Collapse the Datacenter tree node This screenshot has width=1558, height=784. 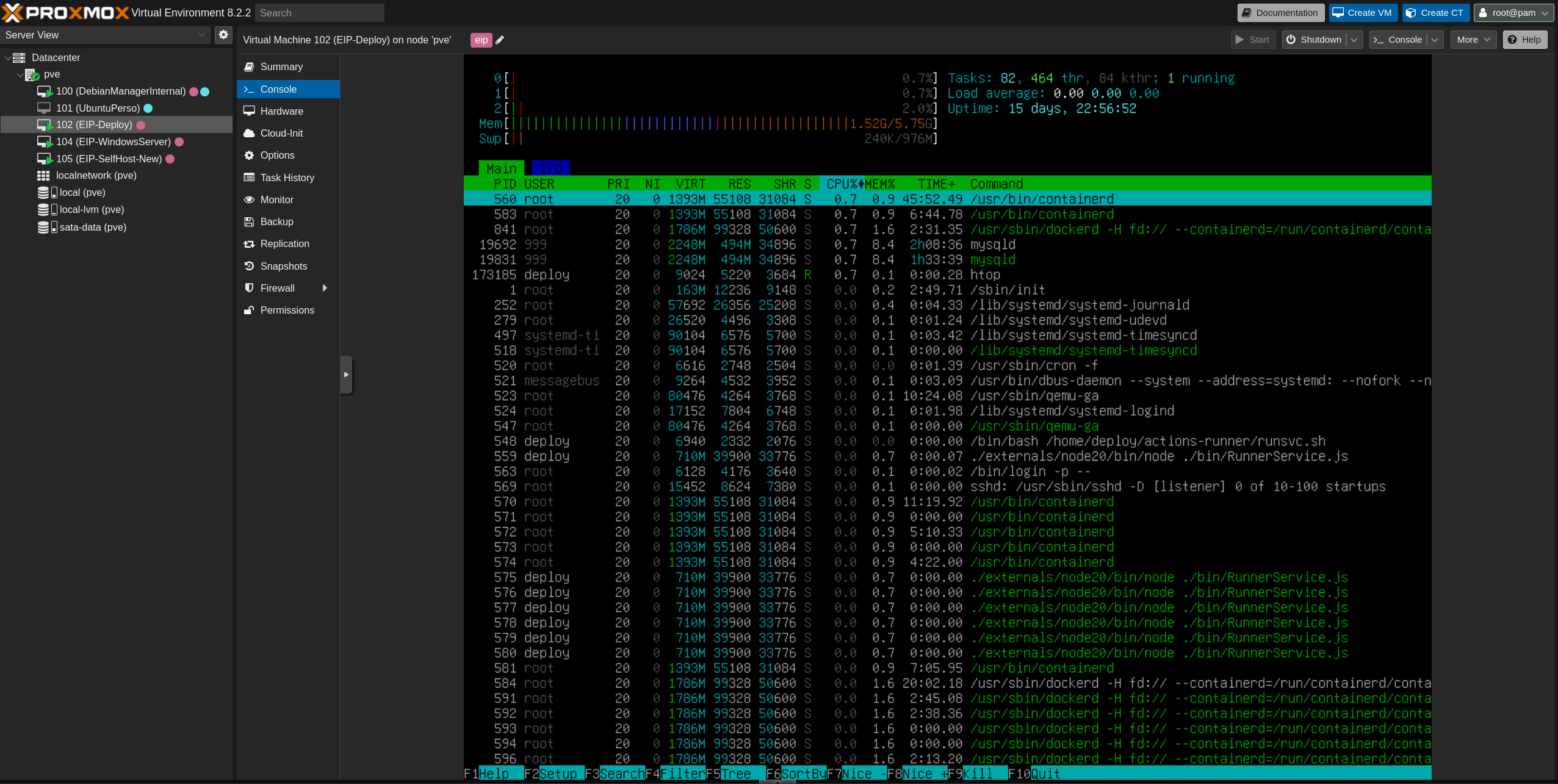click(7, 57)
